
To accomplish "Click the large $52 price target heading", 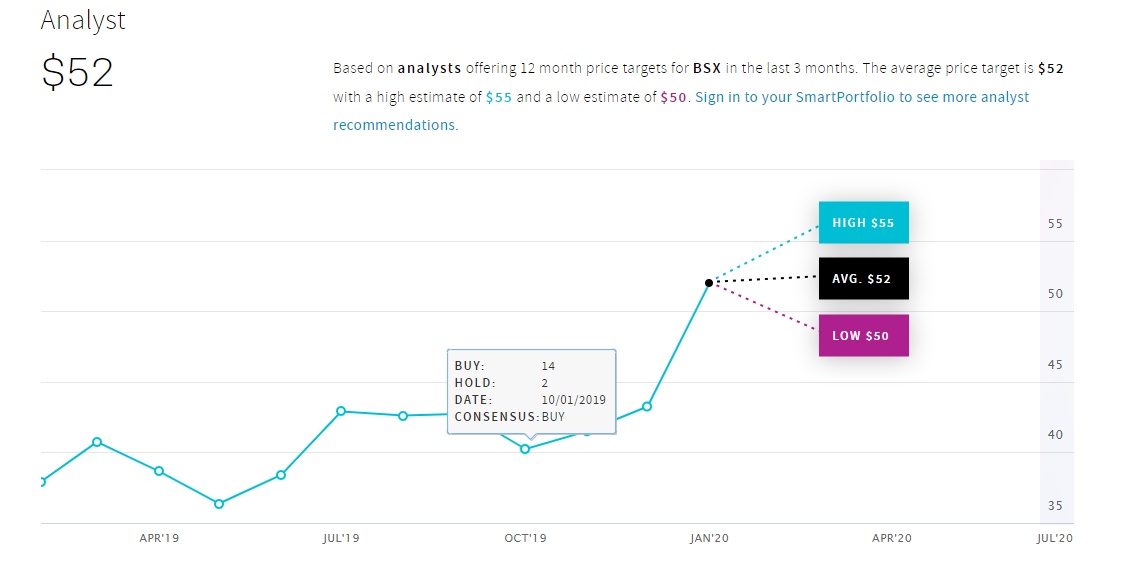I will (x=77, y=73).
